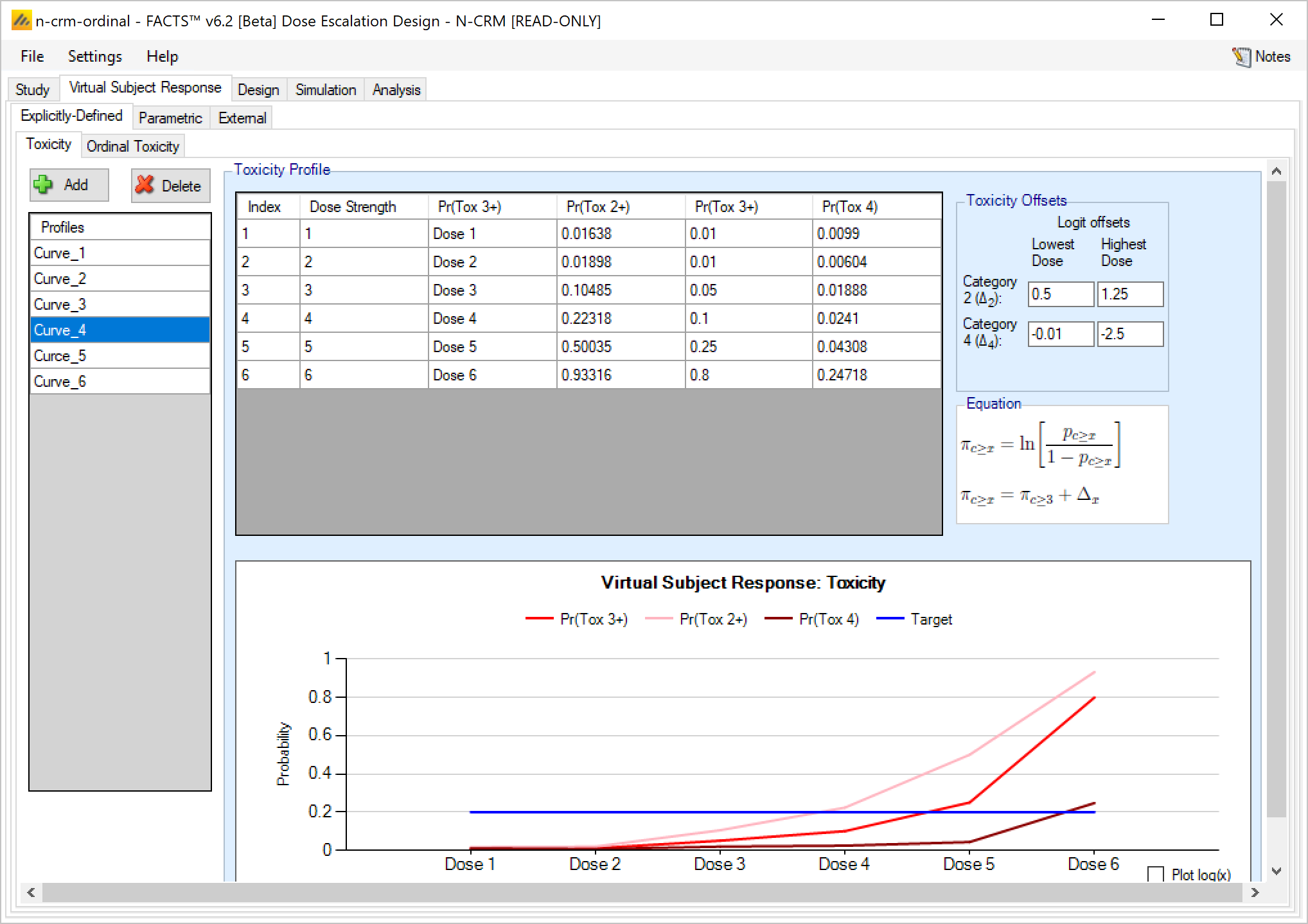The height and width of the screenshot is (924, 1308).
Task: Click the vertical scrollbar up arrow
Action: click(1277, 172)
